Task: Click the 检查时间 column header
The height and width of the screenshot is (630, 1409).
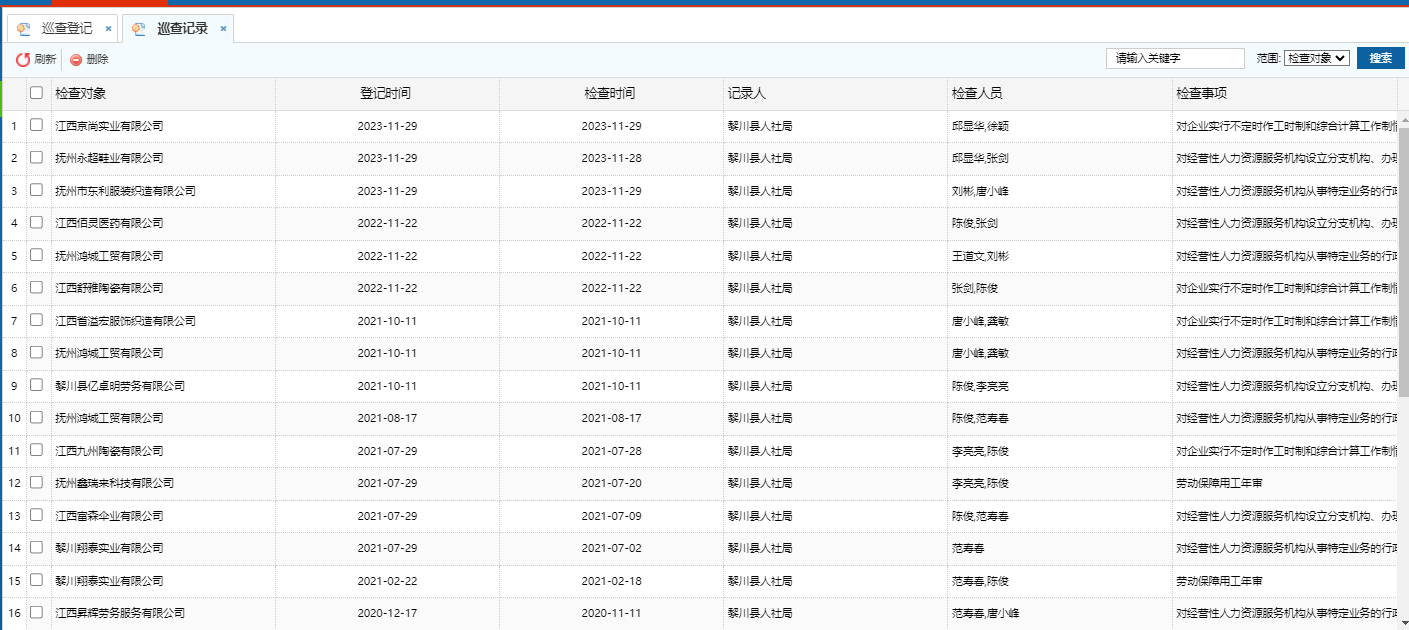Action: [x=610, y=94]
